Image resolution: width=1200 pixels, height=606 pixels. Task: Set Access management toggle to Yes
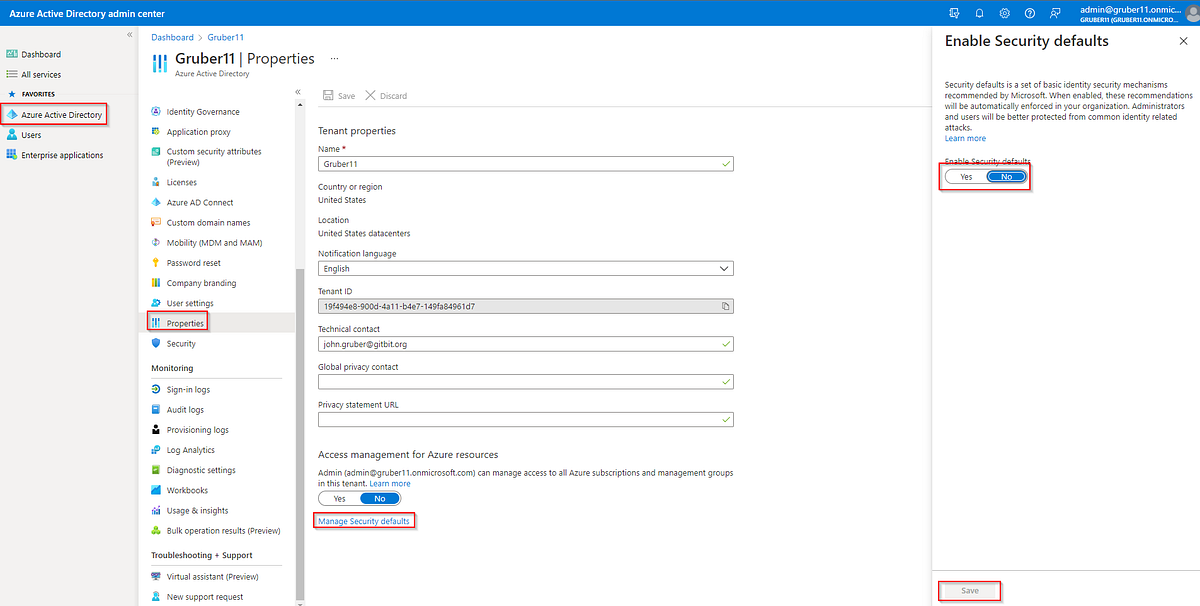[x=339, y=497]
